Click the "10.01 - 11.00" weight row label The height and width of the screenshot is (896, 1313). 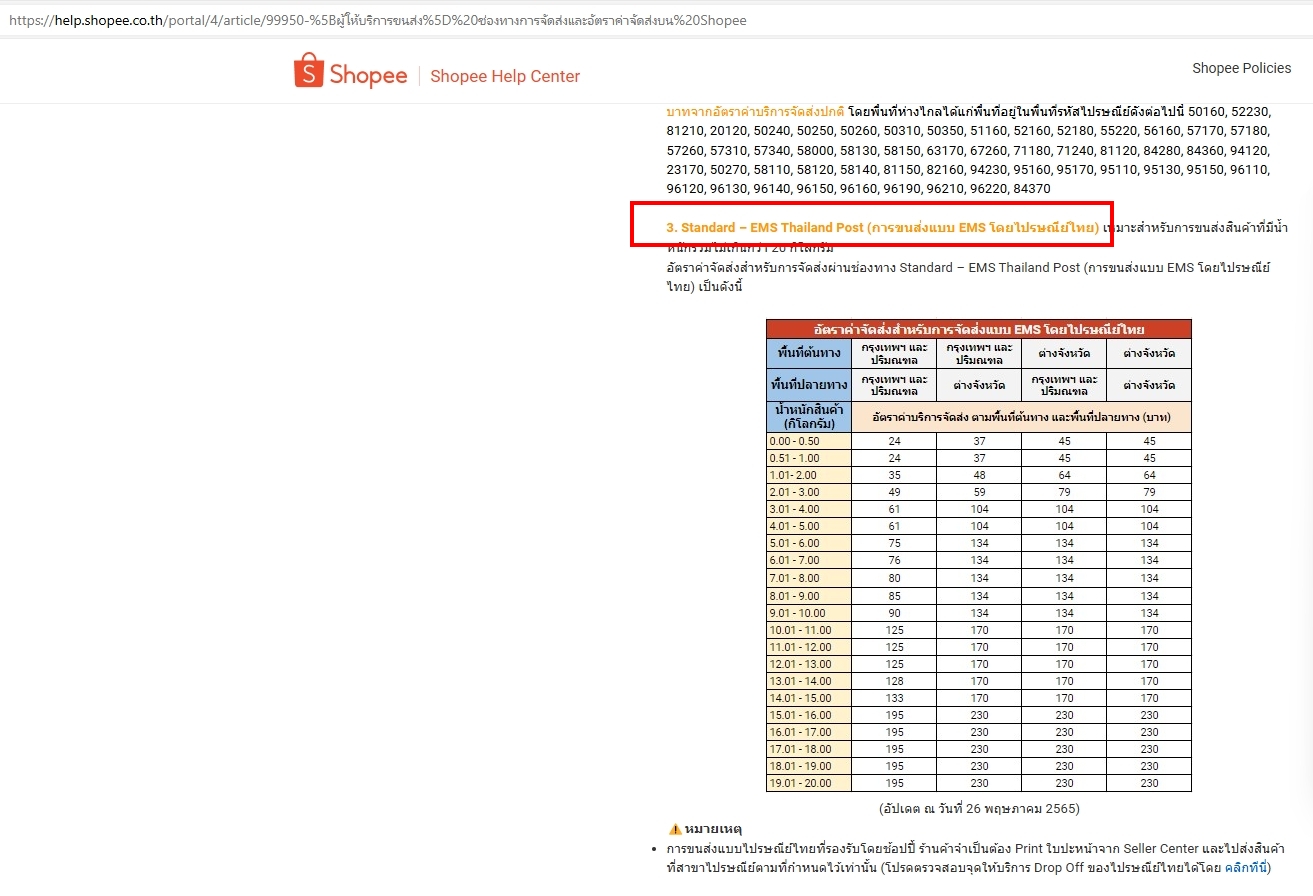[809, 630]
